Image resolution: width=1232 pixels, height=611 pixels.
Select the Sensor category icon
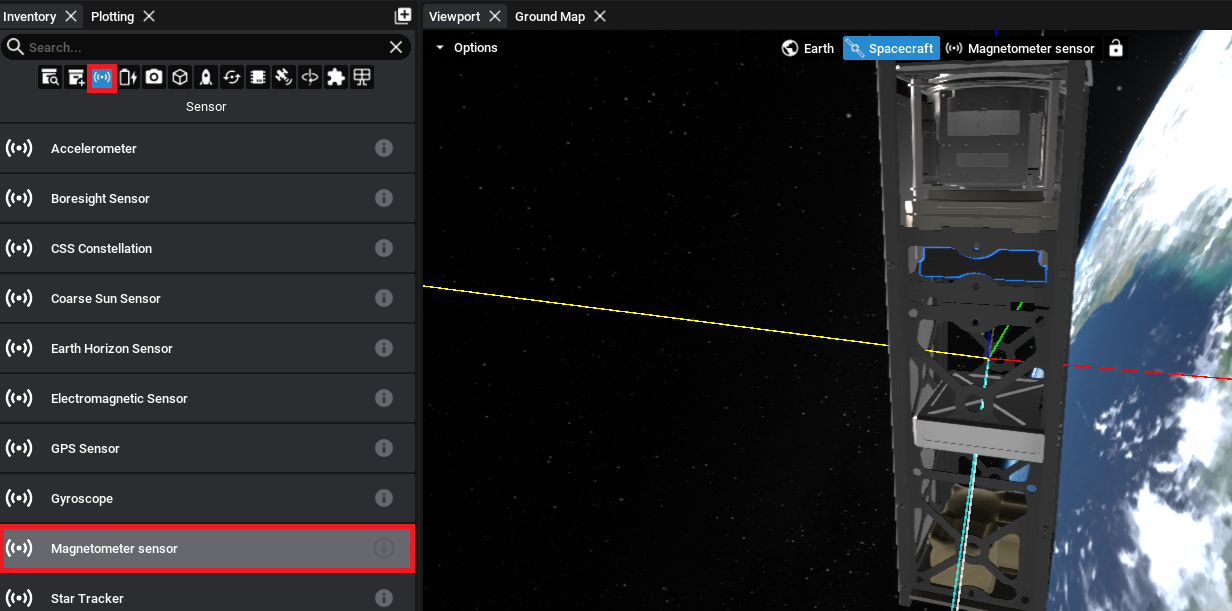(x=102, y=77)
